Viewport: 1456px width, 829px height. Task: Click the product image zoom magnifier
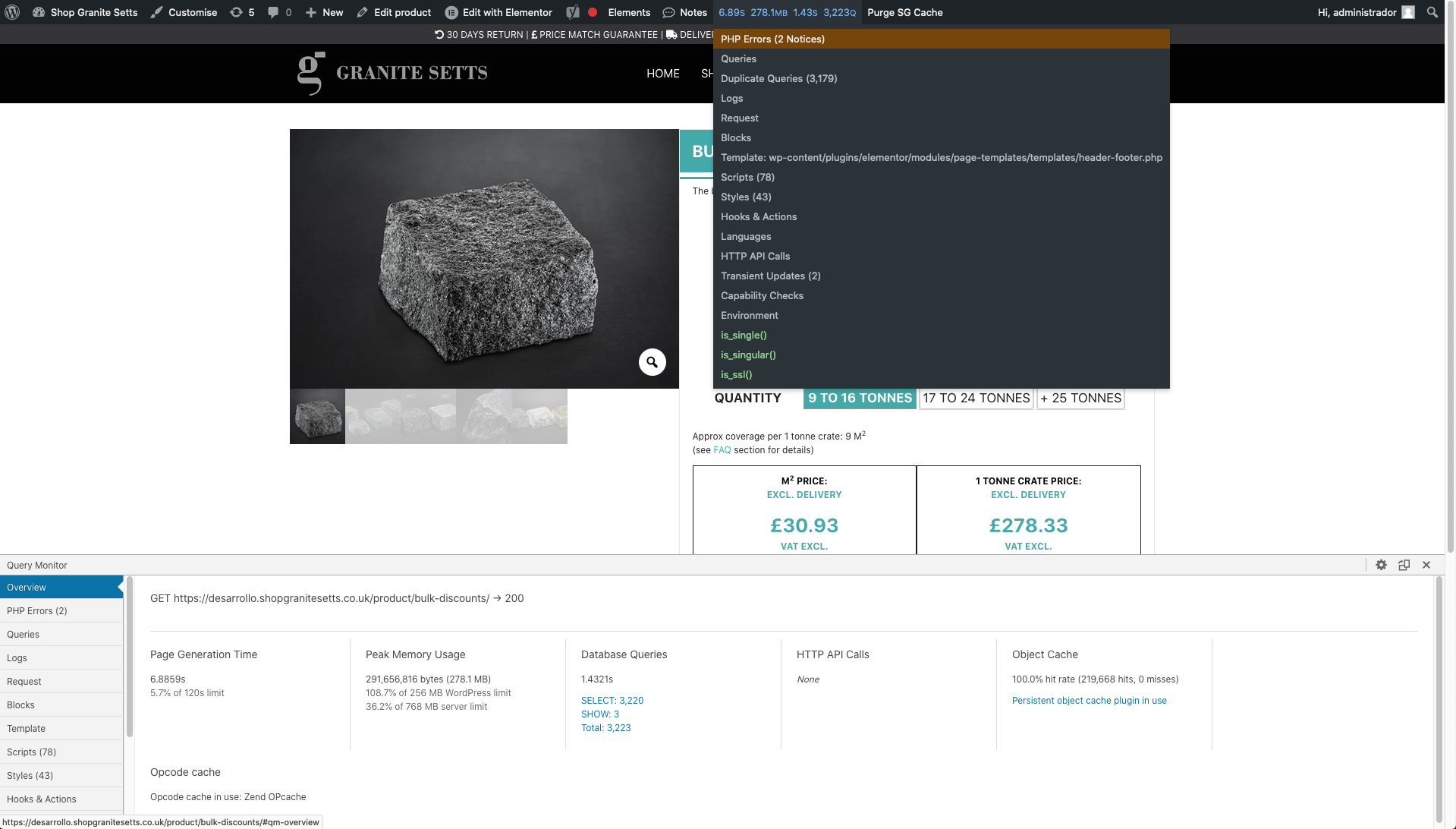point(652,362)
